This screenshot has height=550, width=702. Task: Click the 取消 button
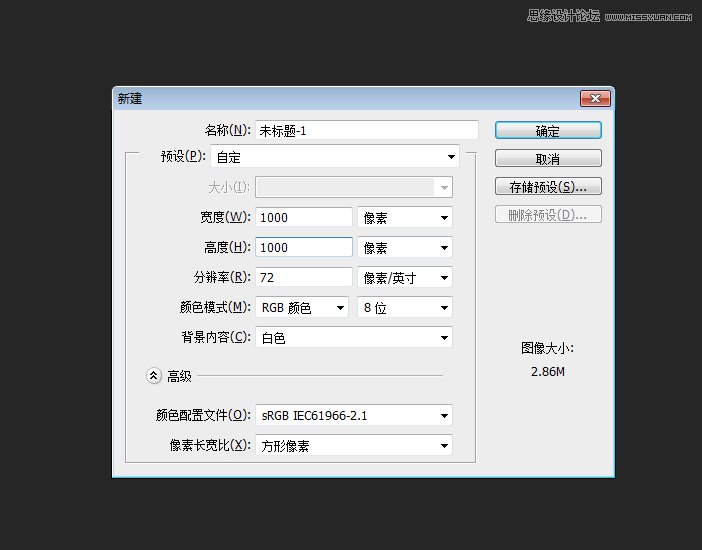click(548, 159)
